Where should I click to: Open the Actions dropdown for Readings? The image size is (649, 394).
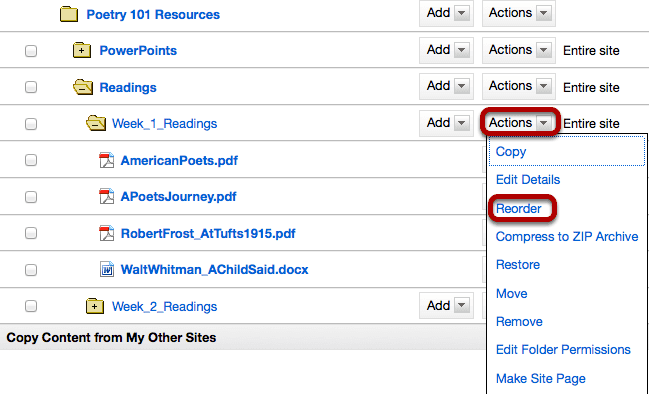519,86
